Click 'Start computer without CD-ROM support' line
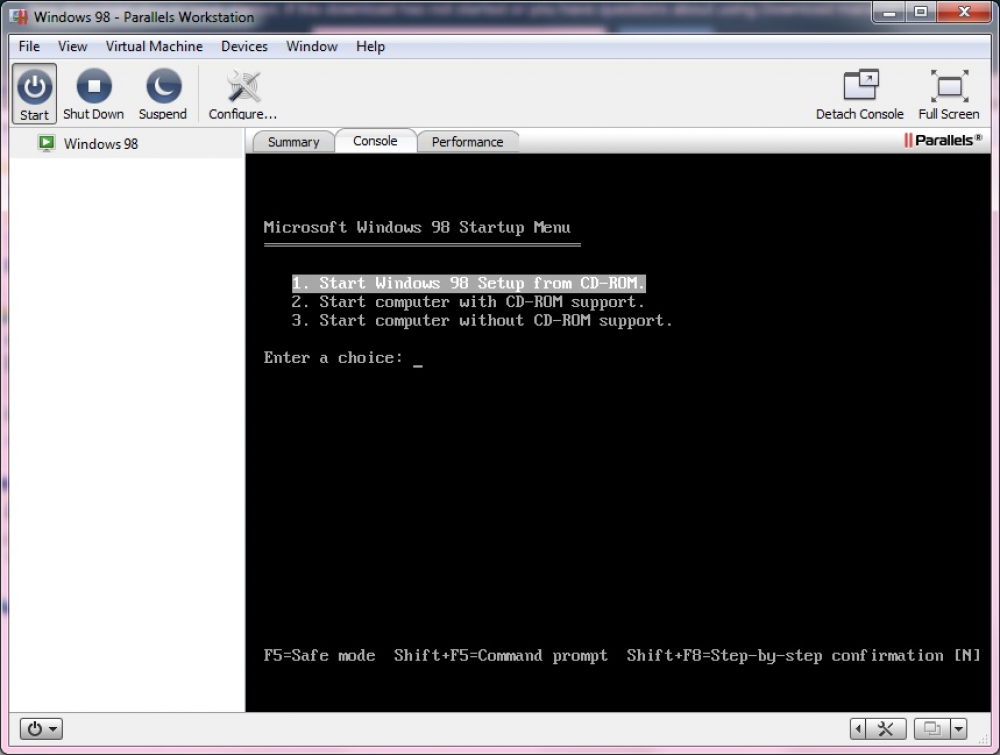The height and width of the screenshot is (755, 1000). point(482,320)
